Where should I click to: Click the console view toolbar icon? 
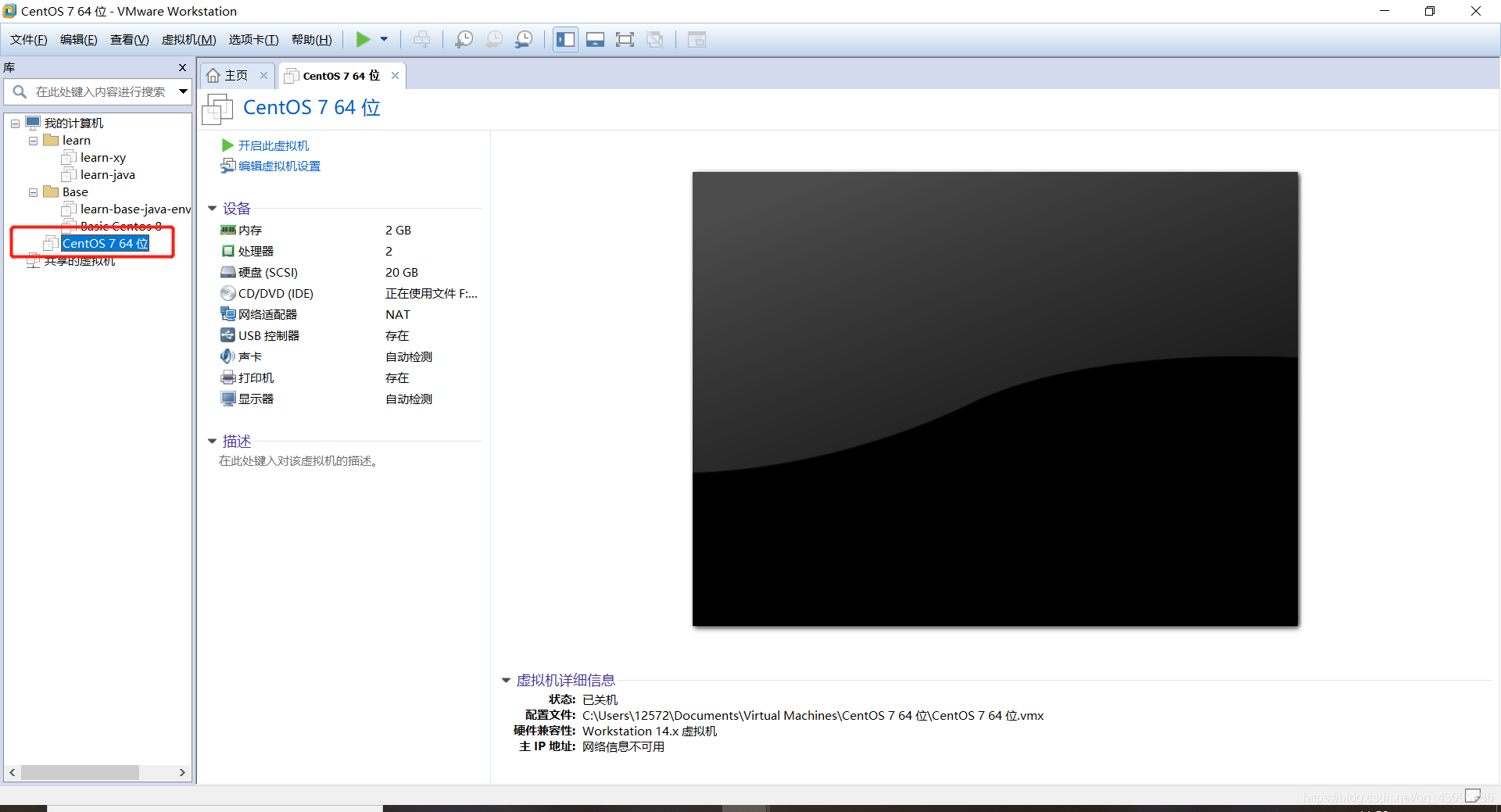pos(697,39)
